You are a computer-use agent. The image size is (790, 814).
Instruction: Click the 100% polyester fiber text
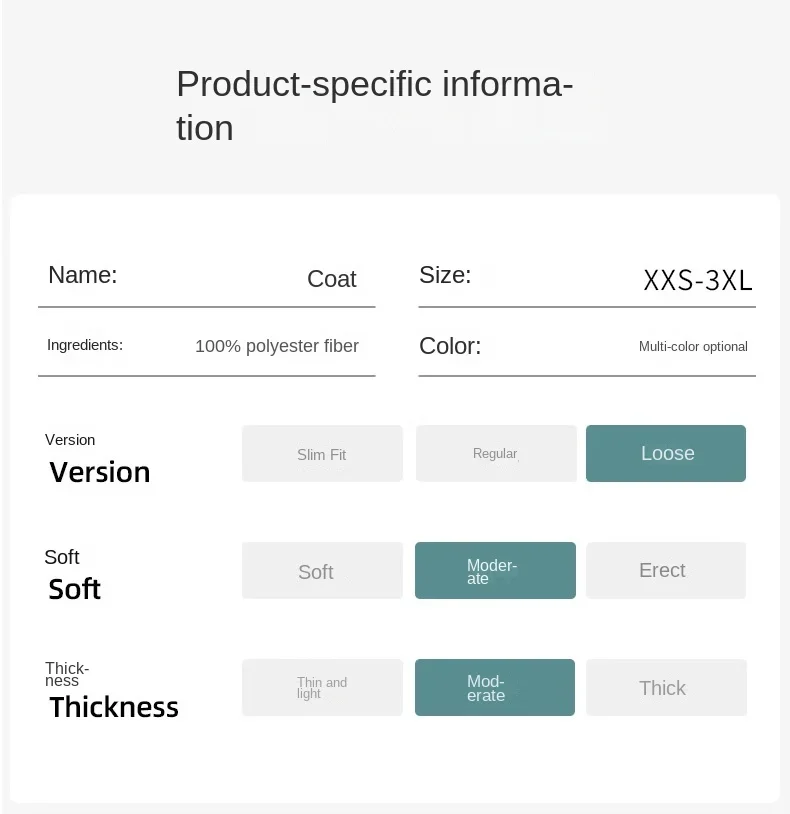tap(277, 346)
